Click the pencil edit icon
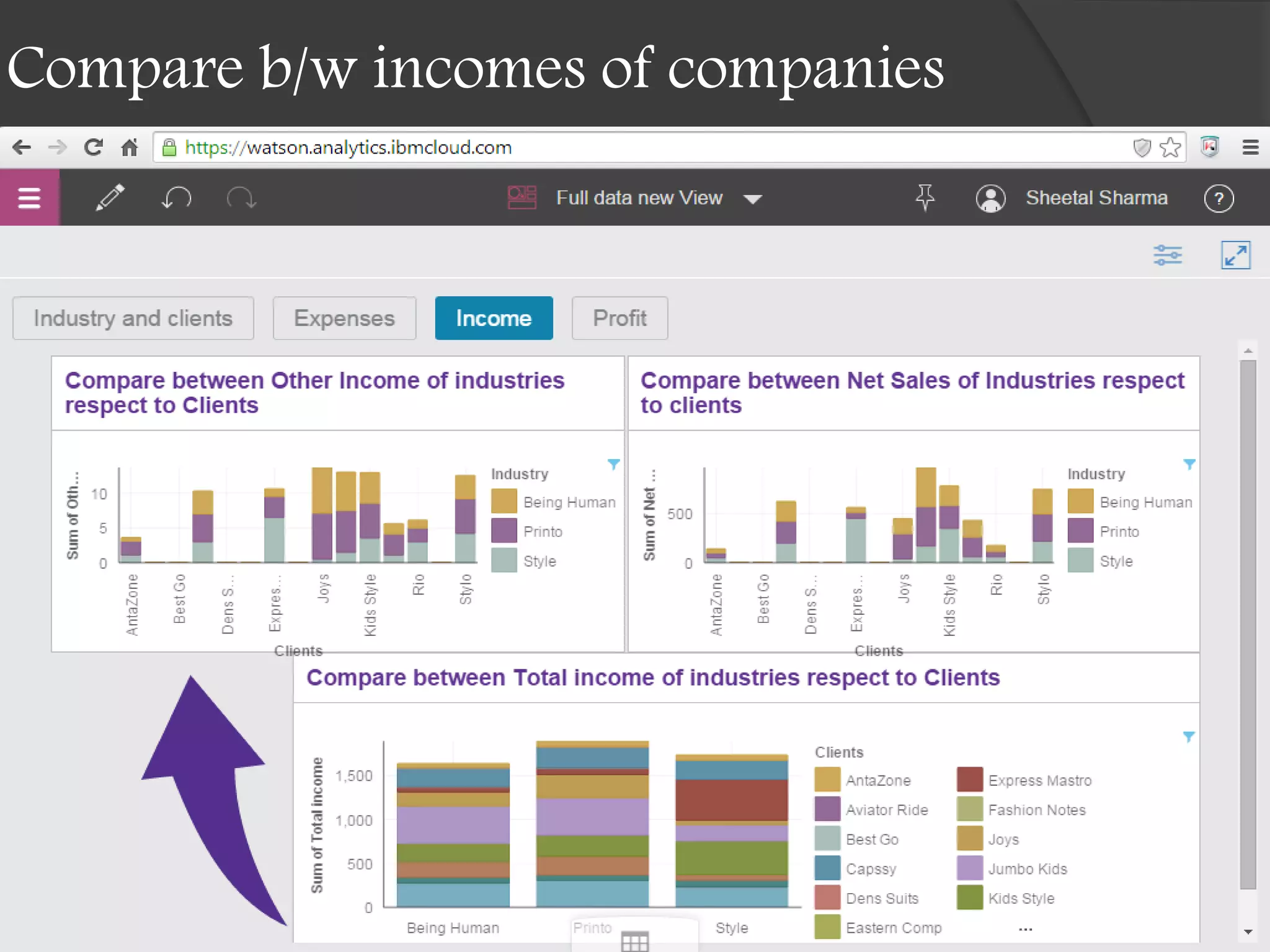 [x=110, y=198]
